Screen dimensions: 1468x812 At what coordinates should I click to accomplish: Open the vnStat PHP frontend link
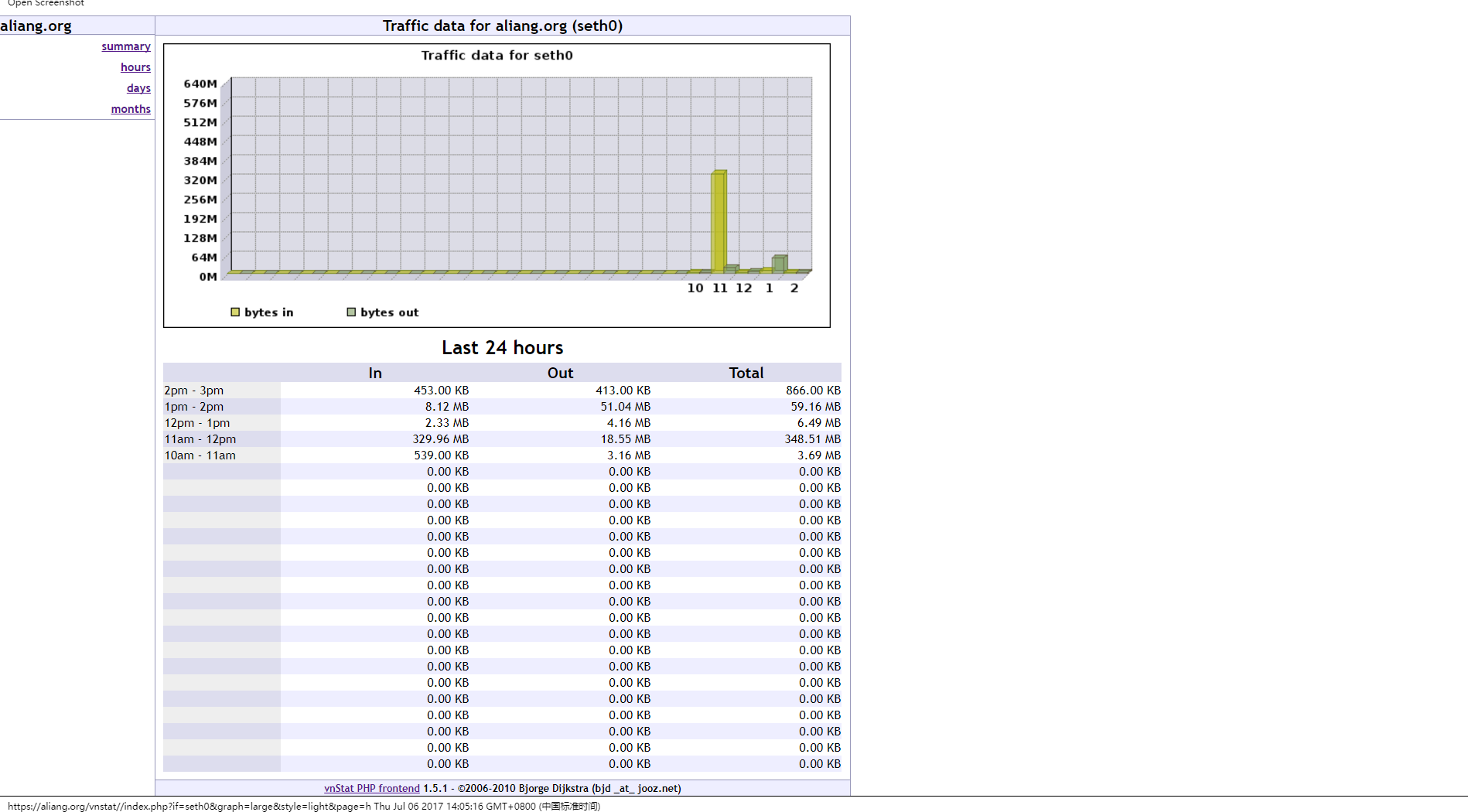pyautogui.click(x=371, y=788)
